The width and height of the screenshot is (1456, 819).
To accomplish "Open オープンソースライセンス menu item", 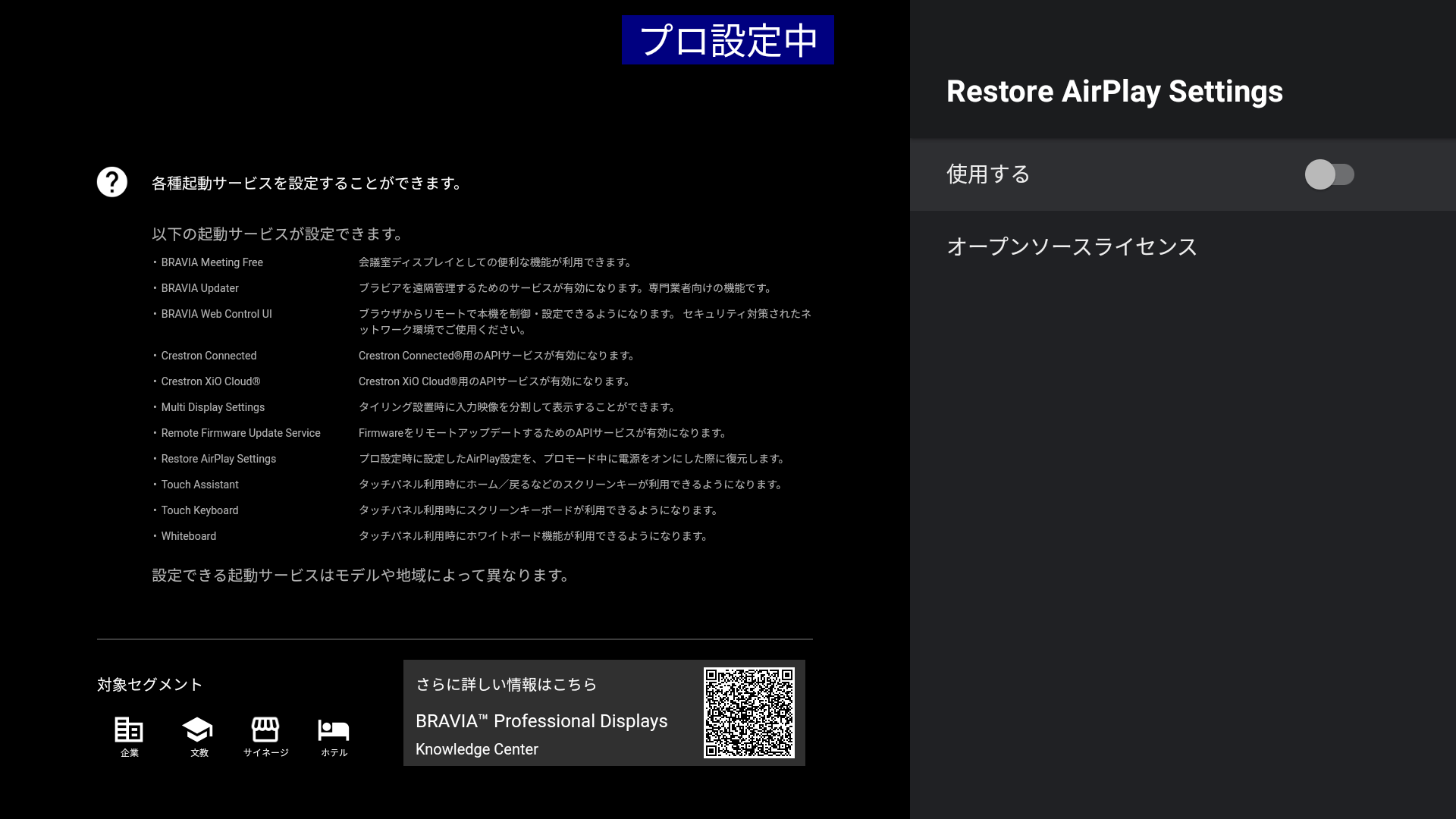I will [1072, 246].
